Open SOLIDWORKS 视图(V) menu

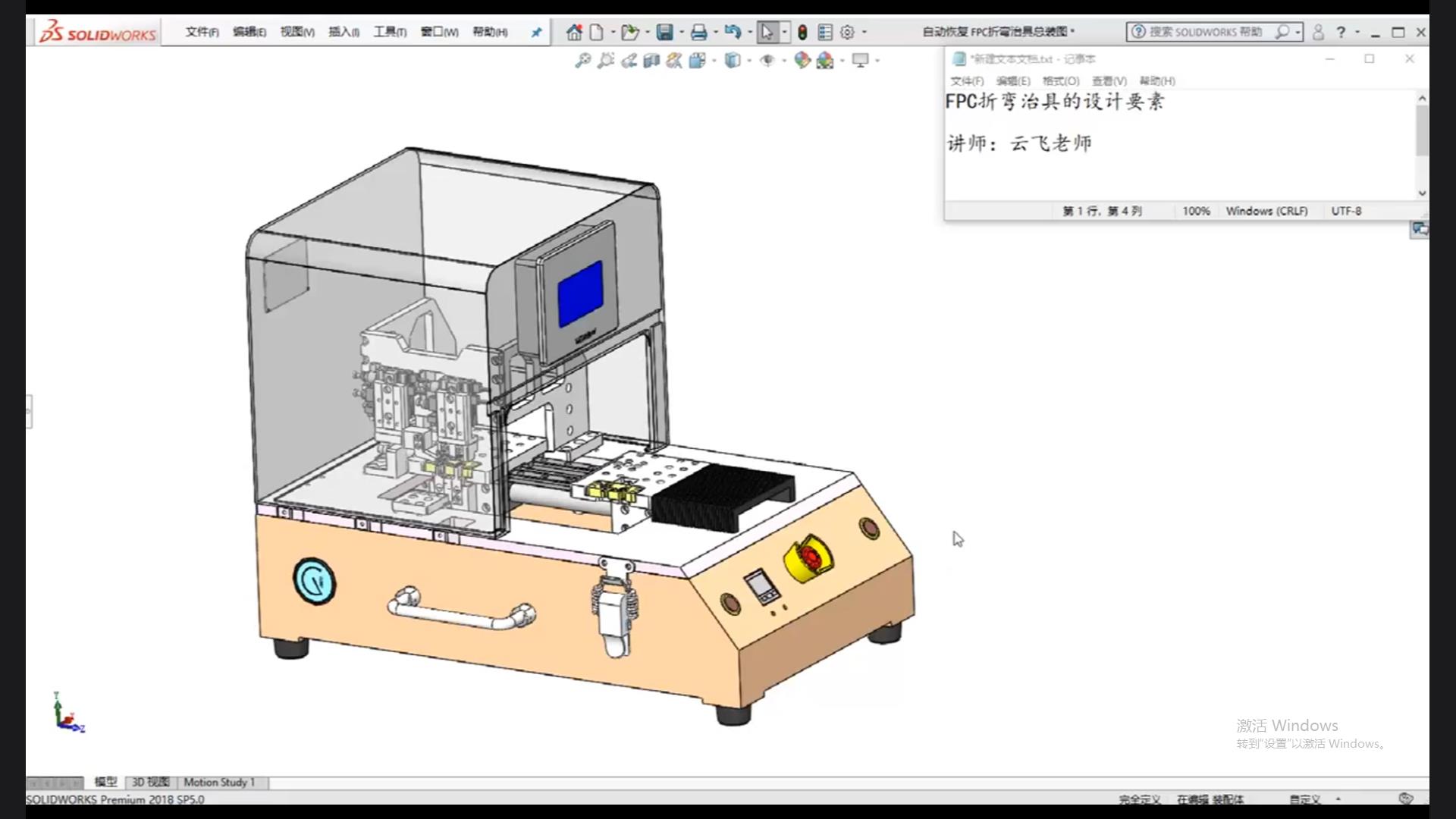coord(297,32)
